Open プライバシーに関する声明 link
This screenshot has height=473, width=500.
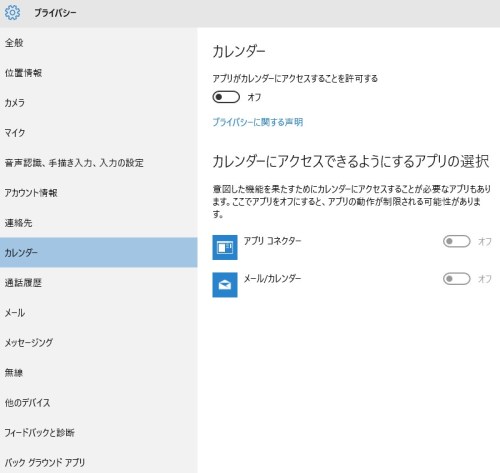coord(258,122)
